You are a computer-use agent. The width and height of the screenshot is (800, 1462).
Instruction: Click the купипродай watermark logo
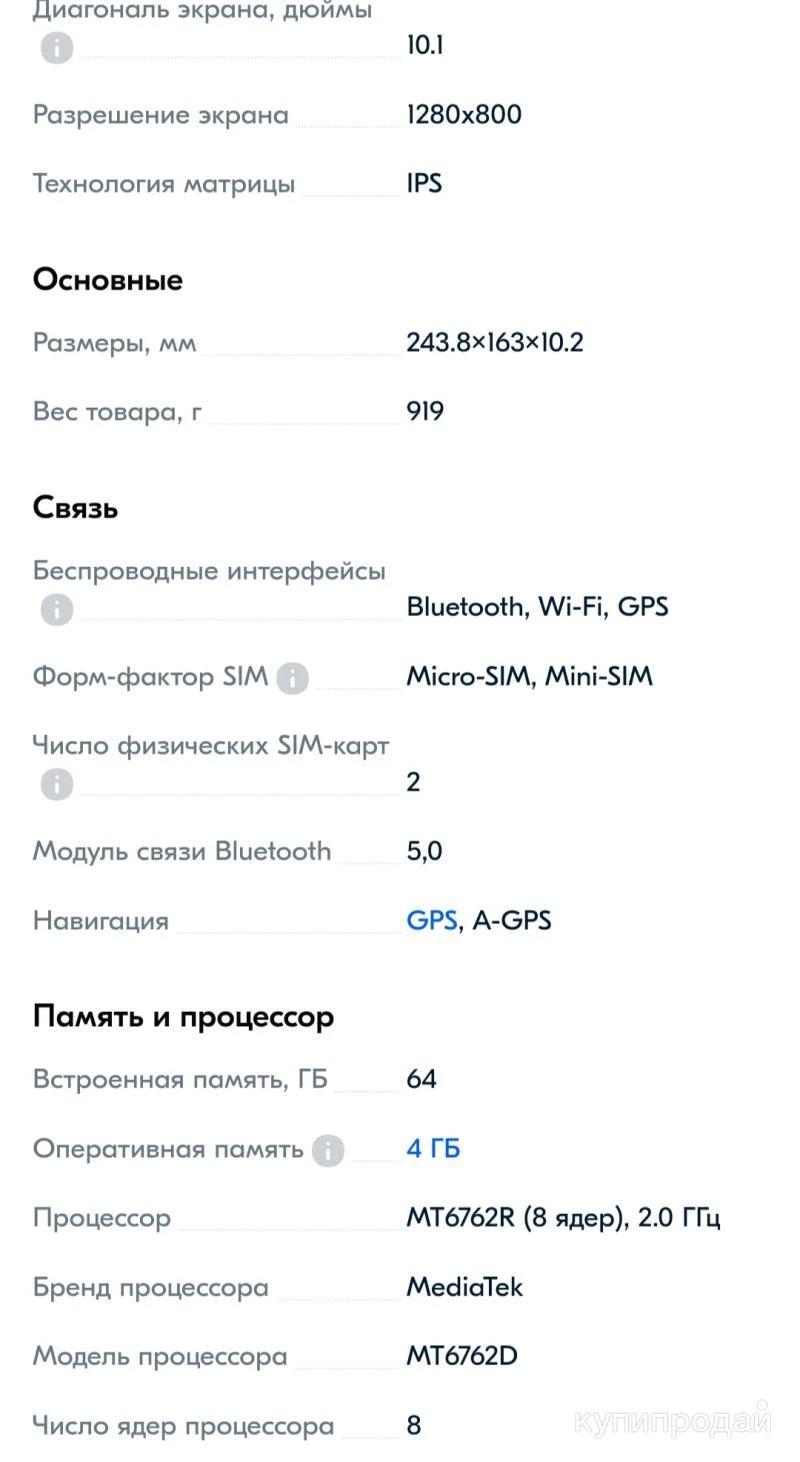(x=674, y=1421)
